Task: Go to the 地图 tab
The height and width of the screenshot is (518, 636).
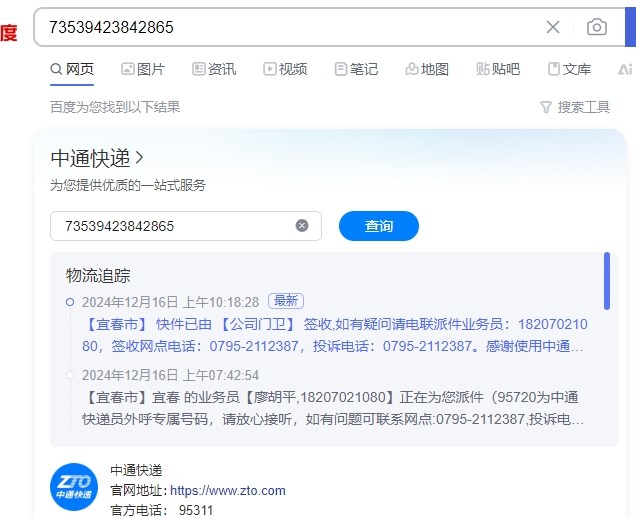Action: tap(427, 69)
